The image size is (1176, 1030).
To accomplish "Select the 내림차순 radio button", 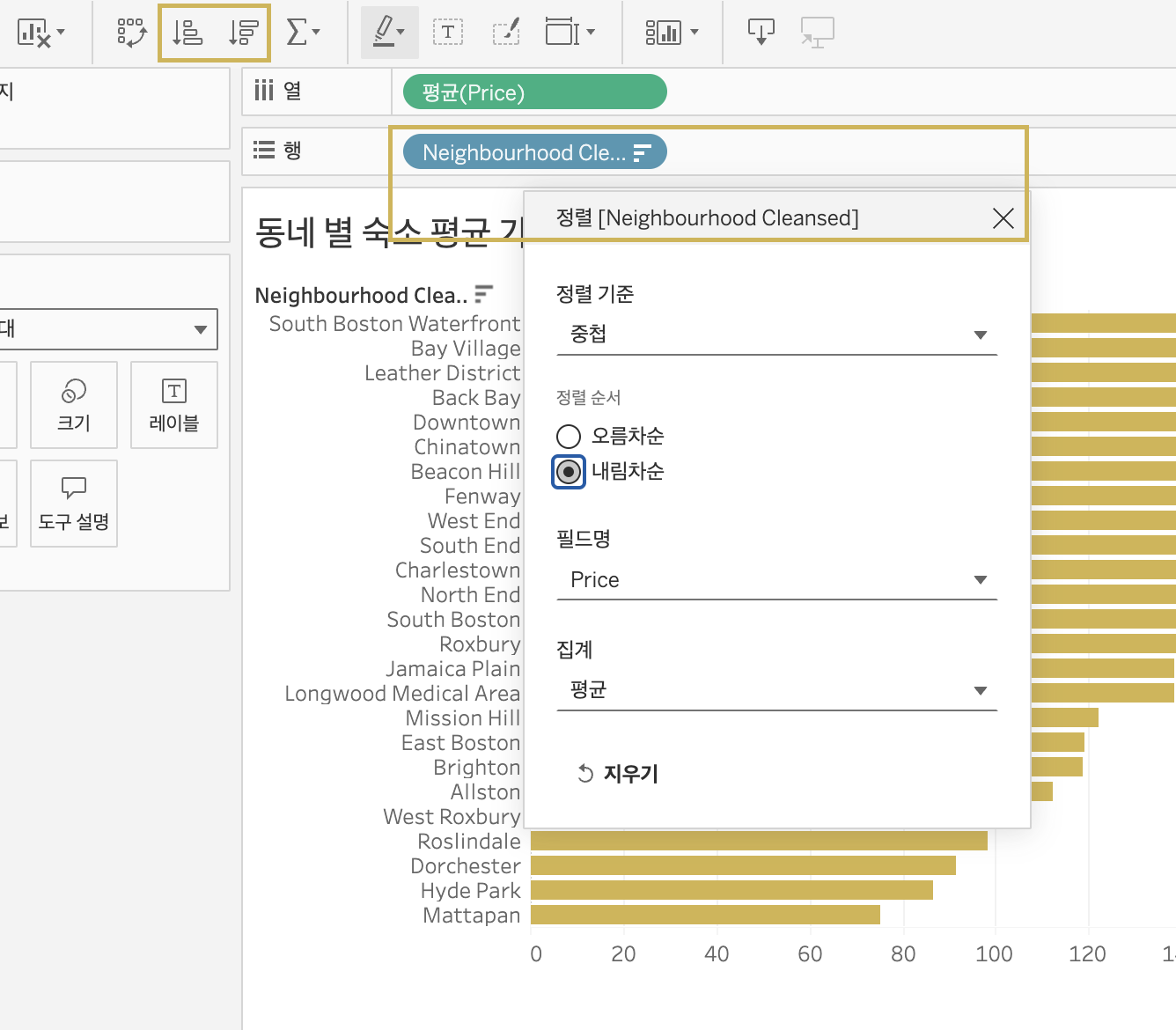I will pyautogui.click(x=569, y=472).
